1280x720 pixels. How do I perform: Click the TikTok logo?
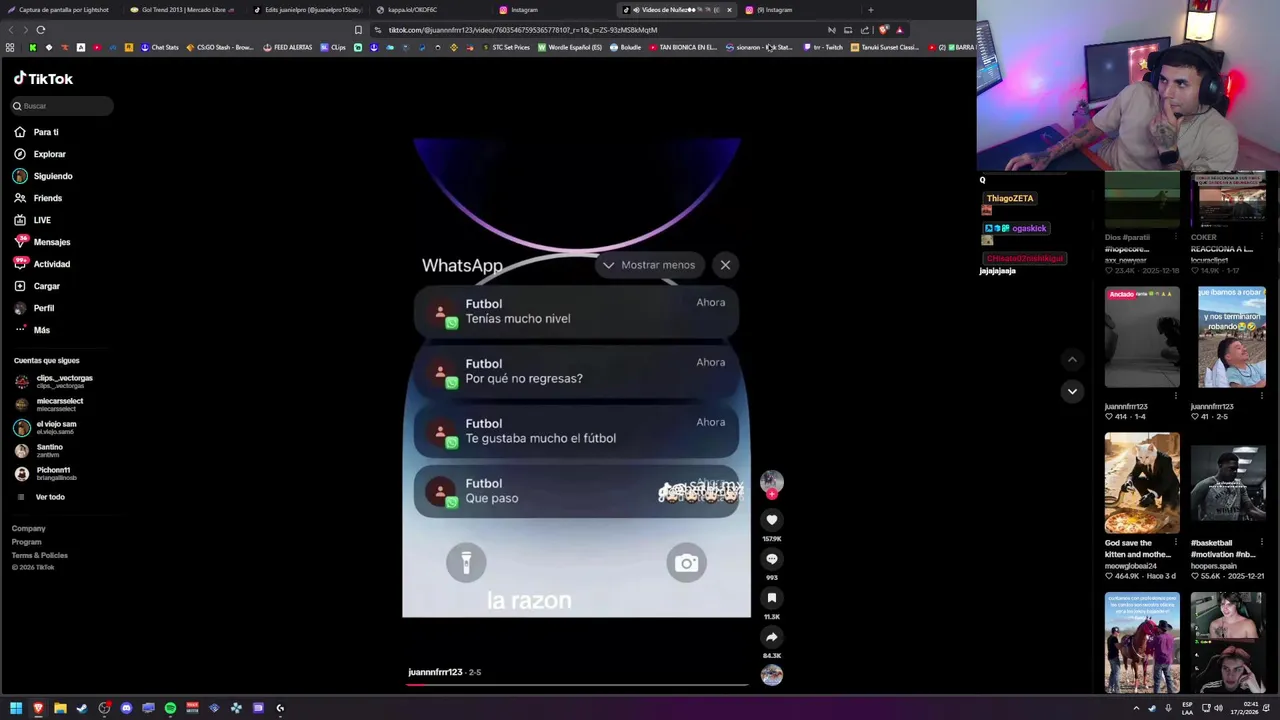43,78
